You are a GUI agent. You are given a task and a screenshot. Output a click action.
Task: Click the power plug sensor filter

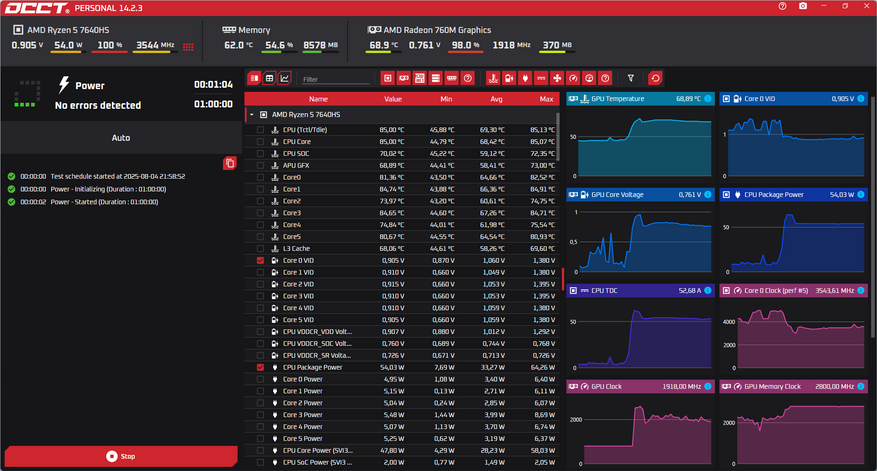525,78
